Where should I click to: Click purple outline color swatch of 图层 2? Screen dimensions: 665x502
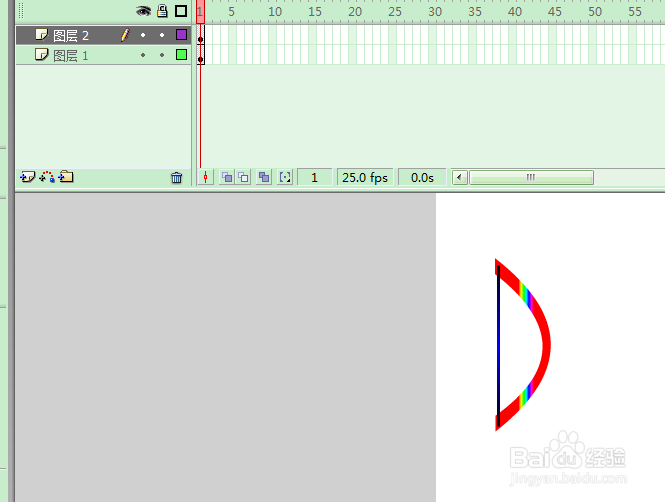(x=181, y=35)
